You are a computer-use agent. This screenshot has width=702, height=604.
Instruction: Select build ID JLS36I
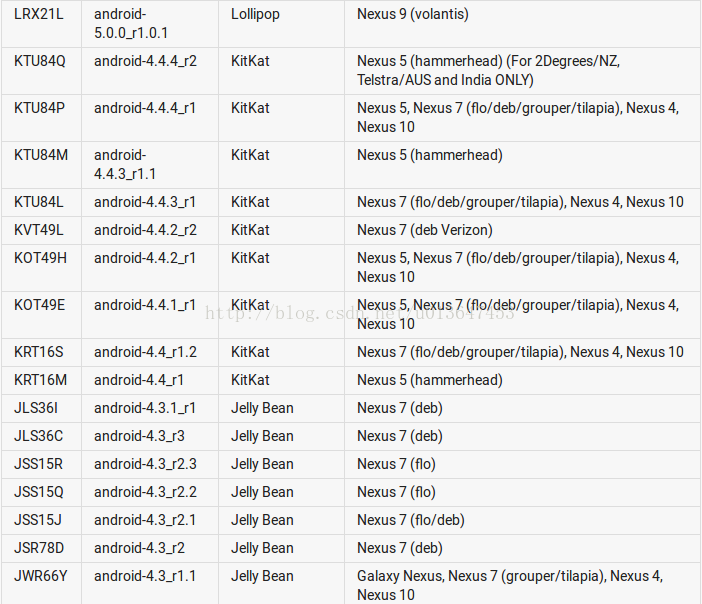click(36, 408)
